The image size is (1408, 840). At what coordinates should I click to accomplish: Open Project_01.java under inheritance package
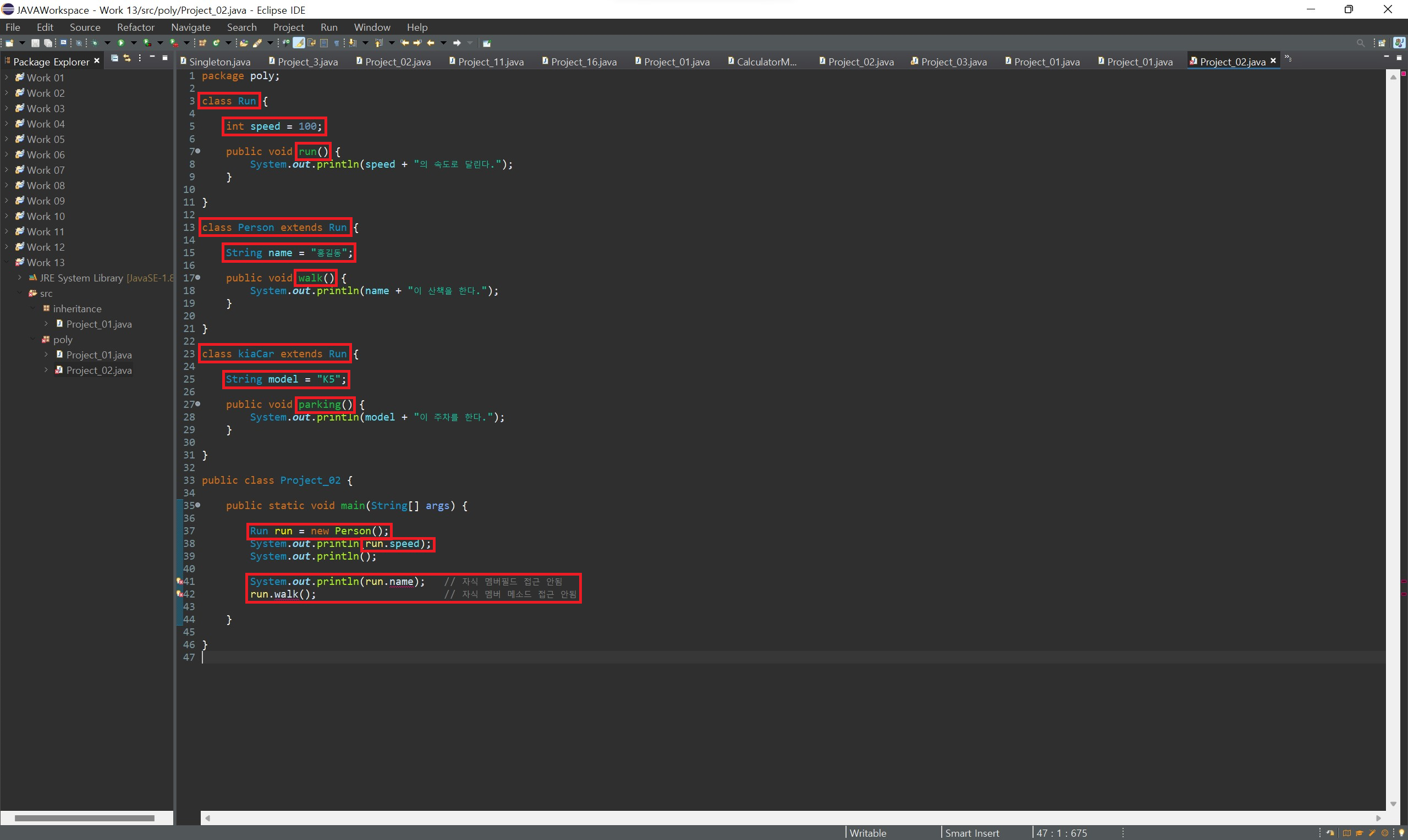(98, 324)
